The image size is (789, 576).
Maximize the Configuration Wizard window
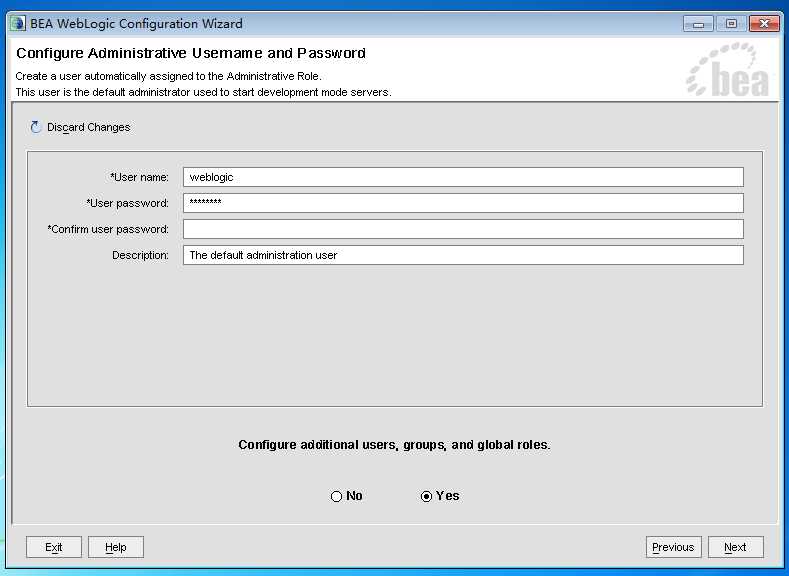pos(731,24)
